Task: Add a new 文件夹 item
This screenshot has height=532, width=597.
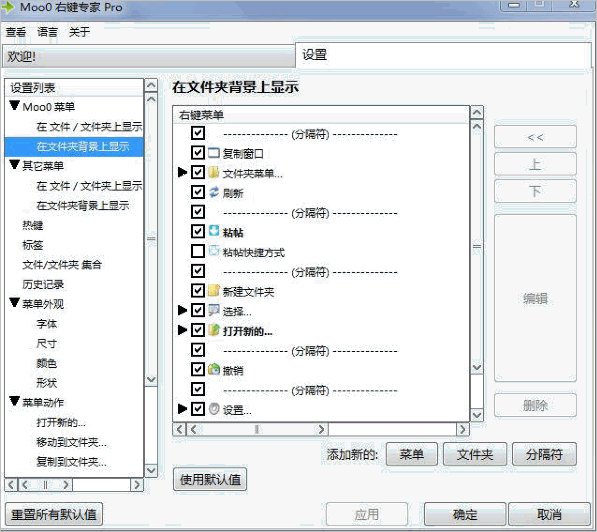Action: click(x=475, y=454)
